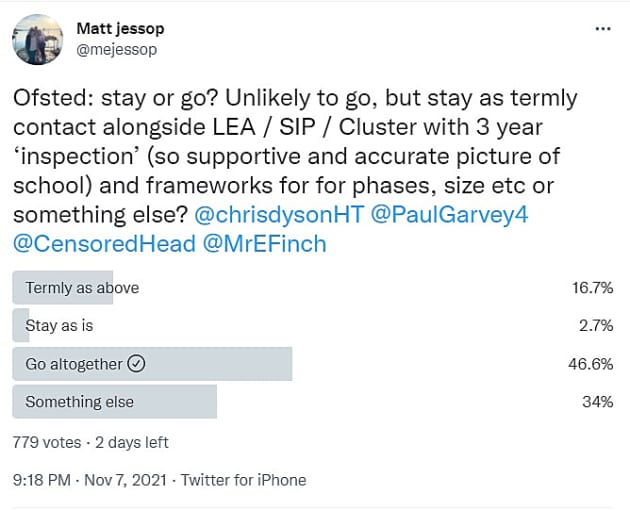Click the @mejessop handle
The image size is (630, 510).
[117, 49]
